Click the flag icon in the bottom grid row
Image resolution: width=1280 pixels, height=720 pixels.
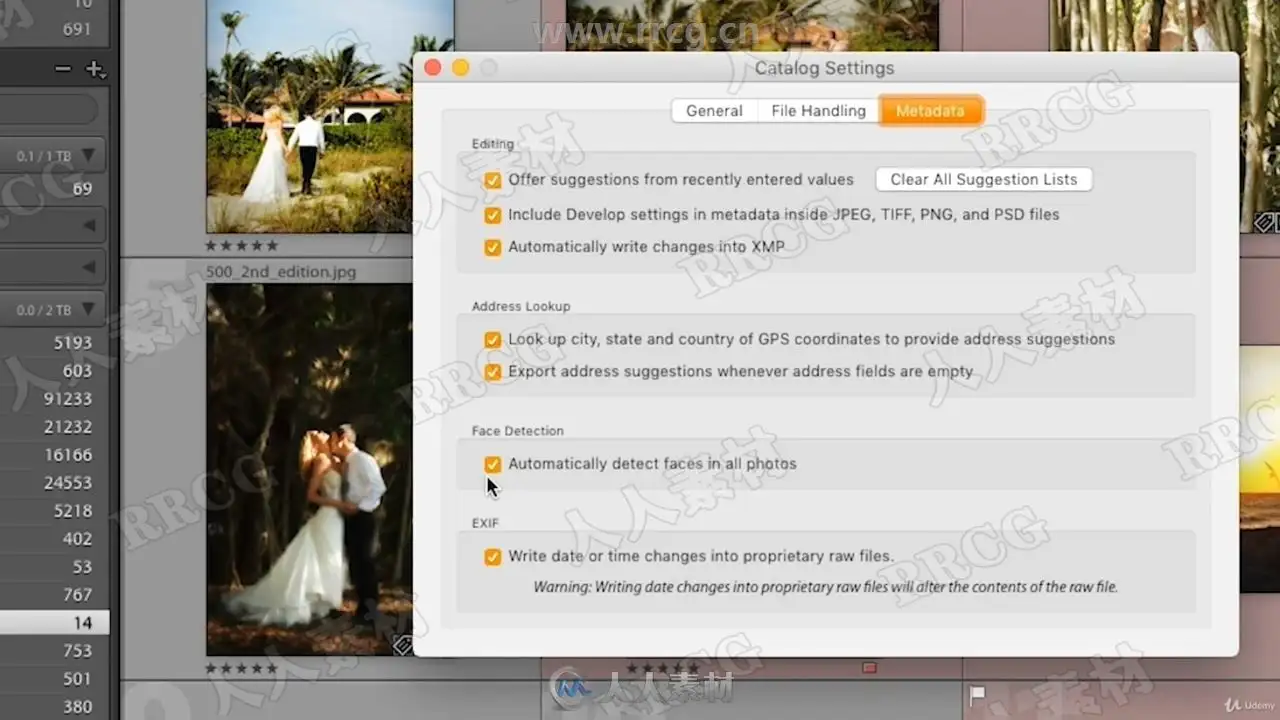(x=977, y=693)
